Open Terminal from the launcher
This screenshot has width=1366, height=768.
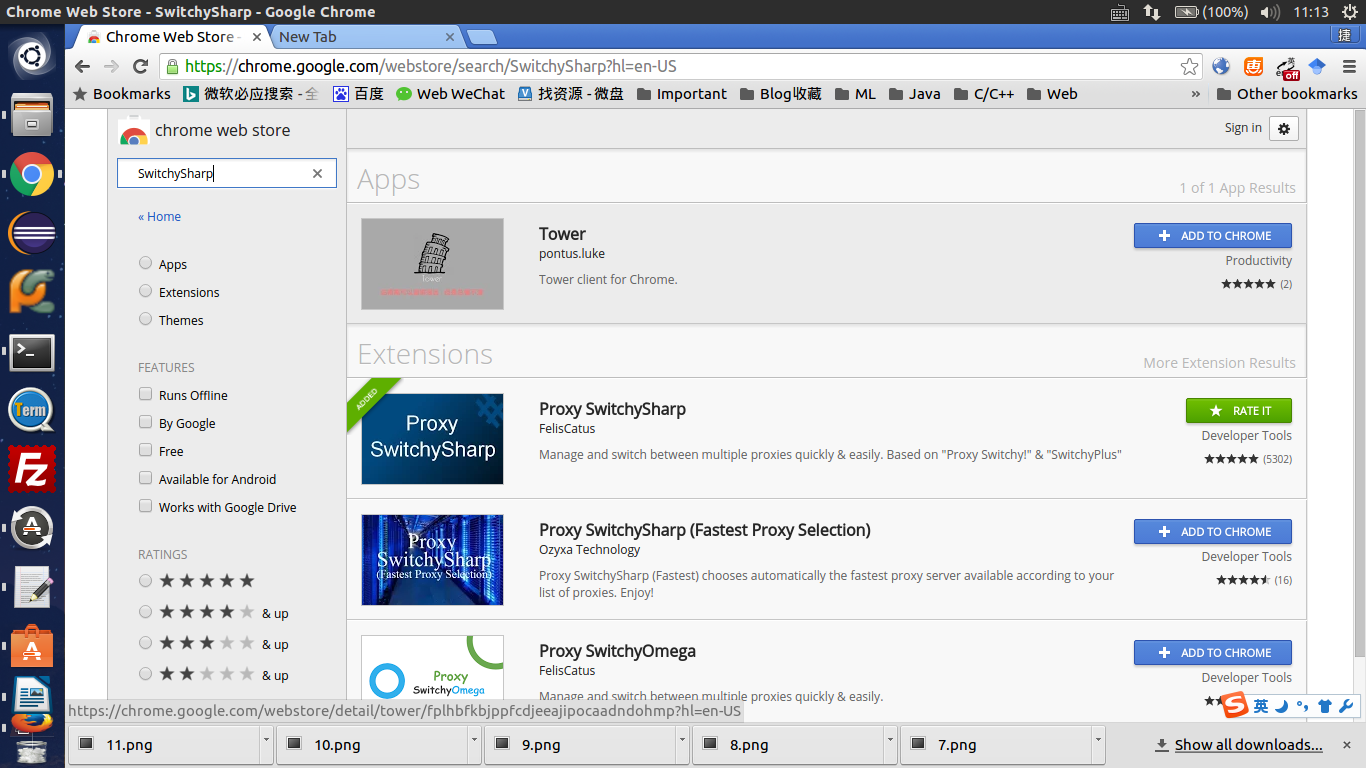point(32,352)
